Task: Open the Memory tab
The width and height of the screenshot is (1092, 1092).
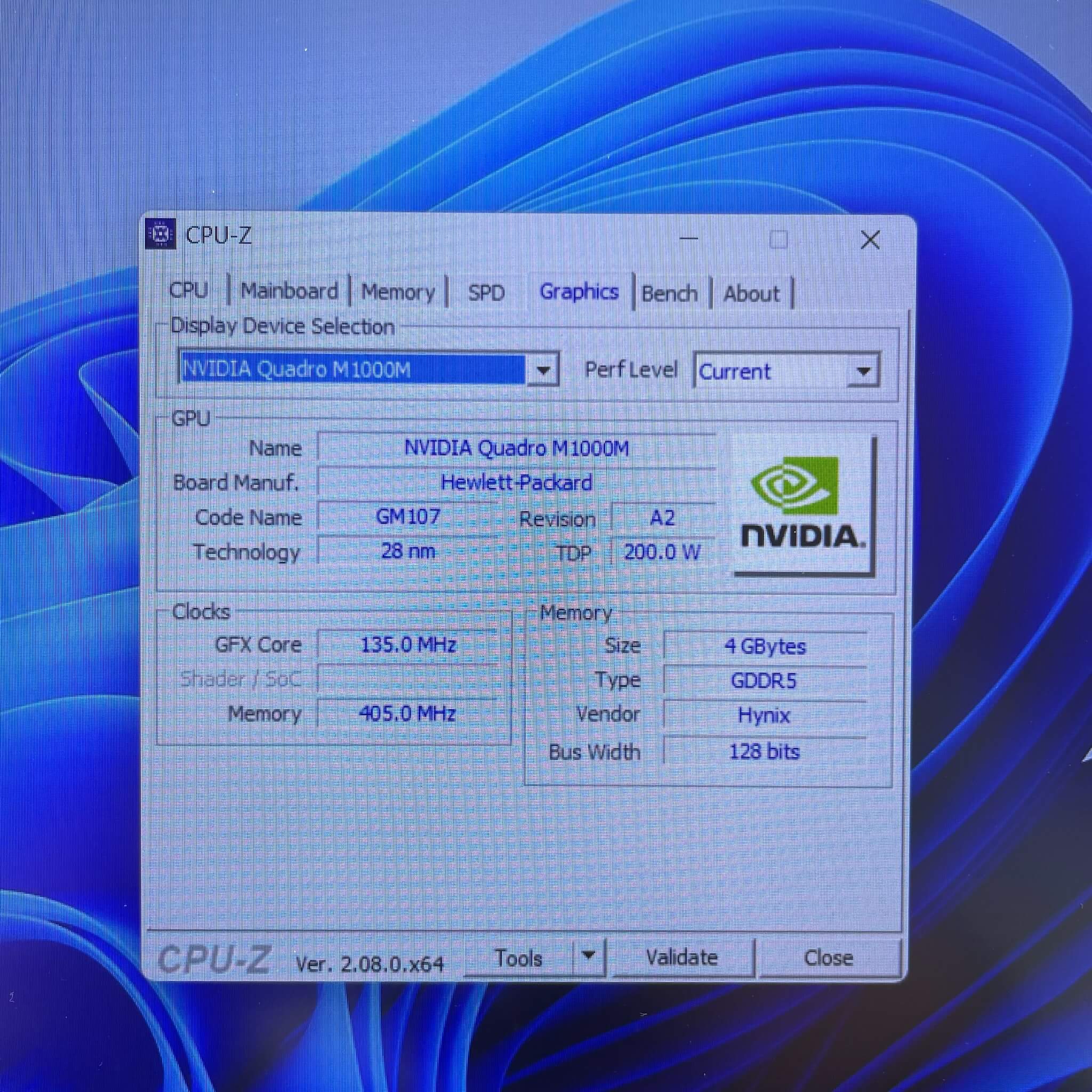Action: [398, 292]
